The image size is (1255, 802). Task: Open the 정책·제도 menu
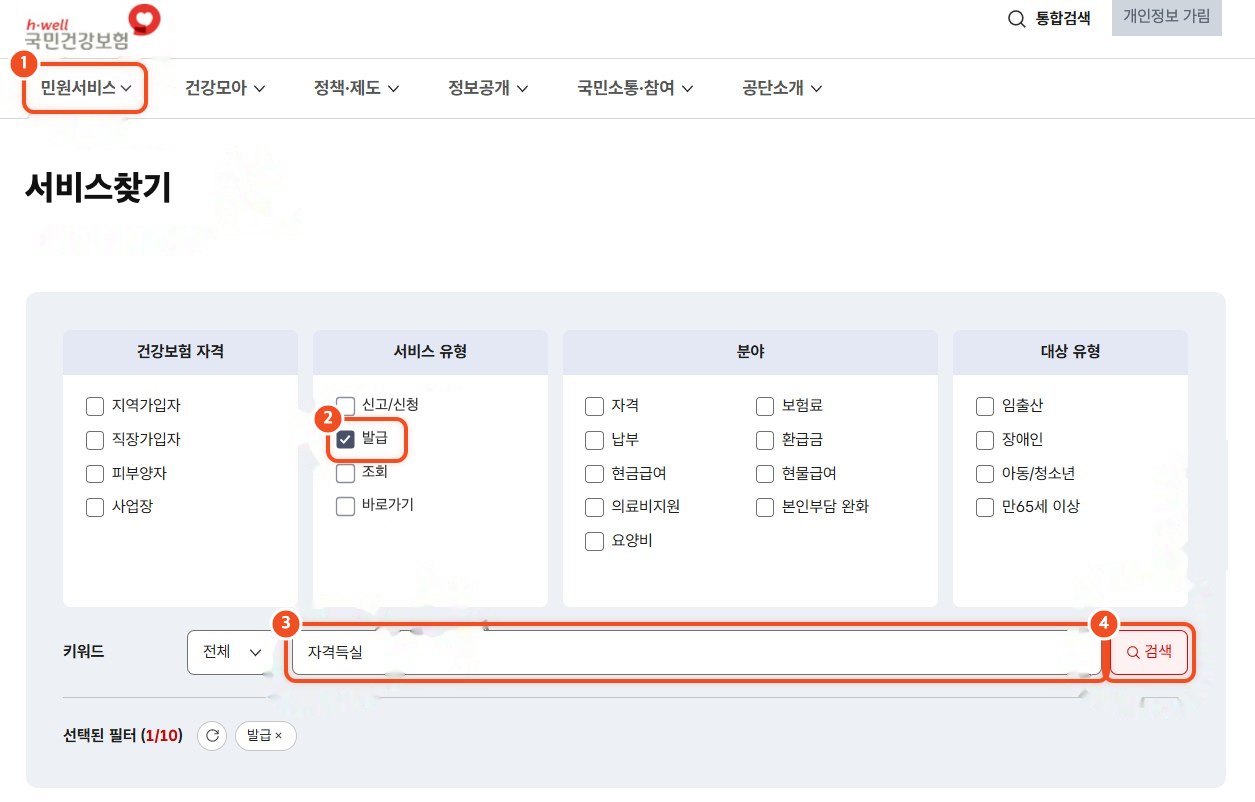pos(357,88)
